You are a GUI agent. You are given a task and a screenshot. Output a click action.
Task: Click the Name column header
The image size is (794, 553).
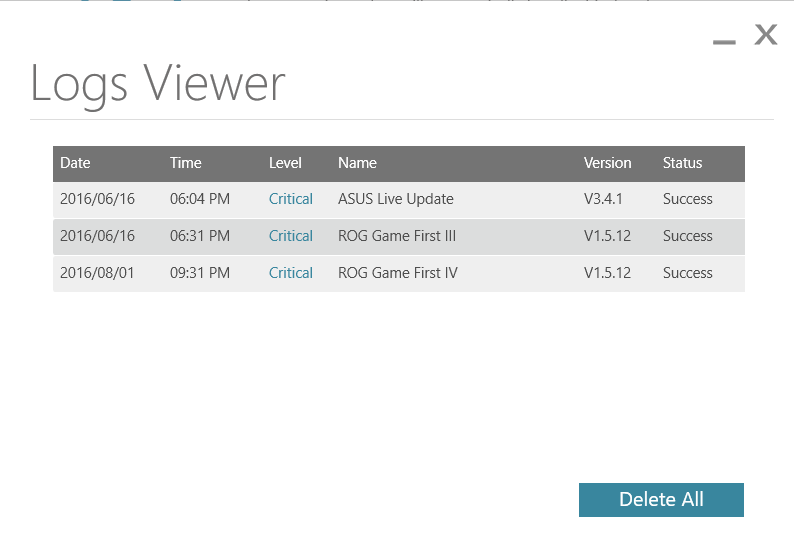[357, 163]
